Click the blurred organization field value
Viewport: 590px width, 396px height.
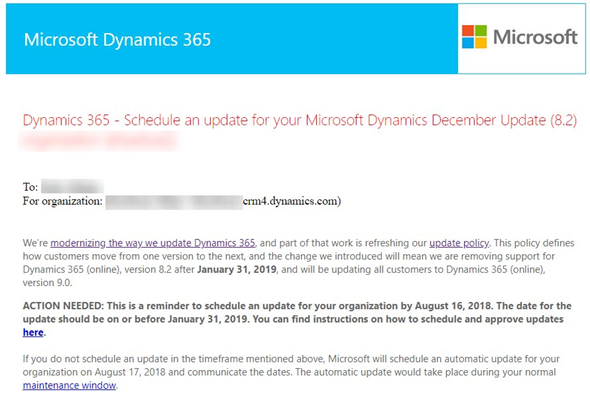click(x=174, y=202)
